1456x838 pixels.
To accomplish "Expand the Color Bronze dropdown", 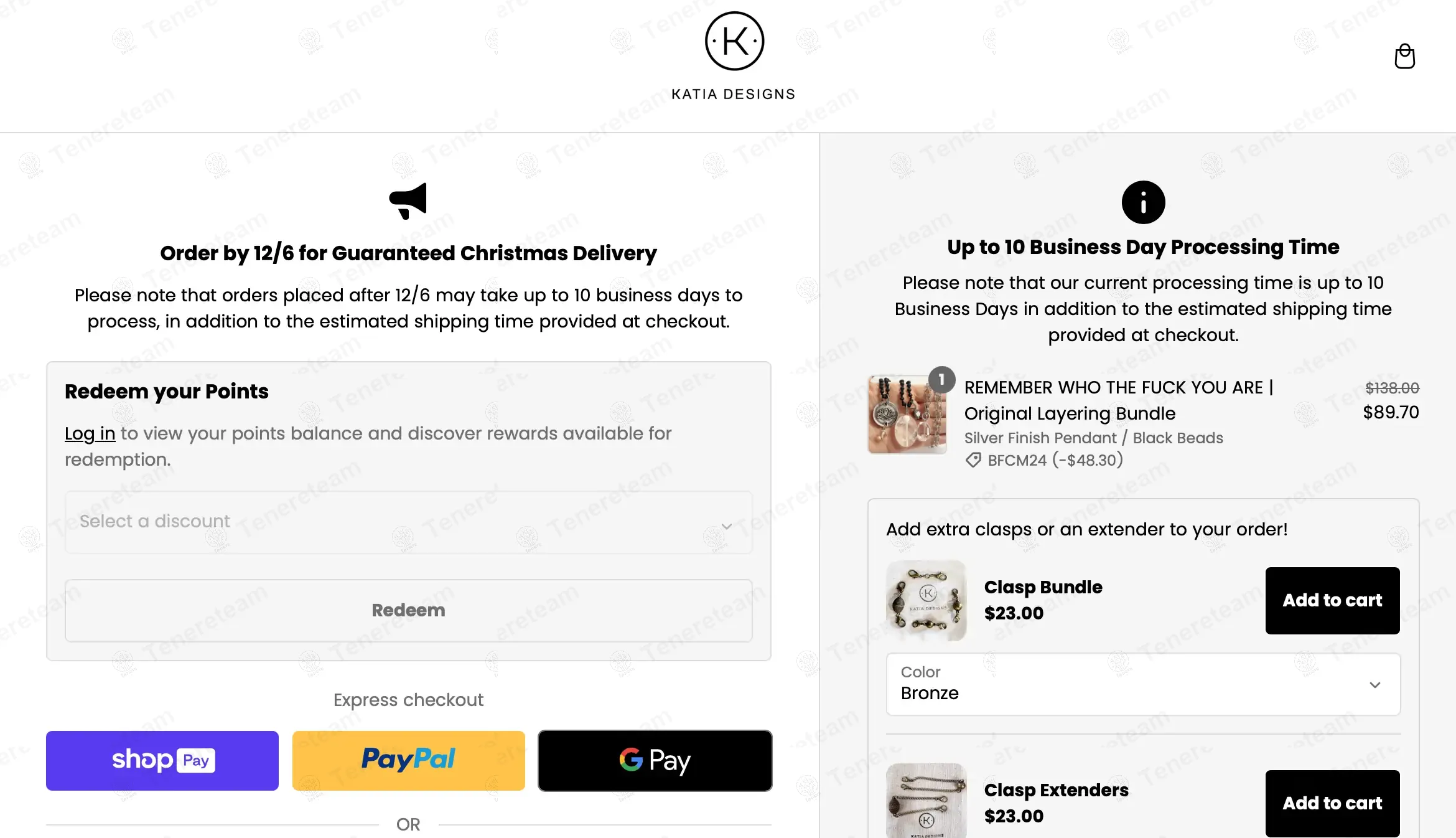I will (x=1143, y=684).
